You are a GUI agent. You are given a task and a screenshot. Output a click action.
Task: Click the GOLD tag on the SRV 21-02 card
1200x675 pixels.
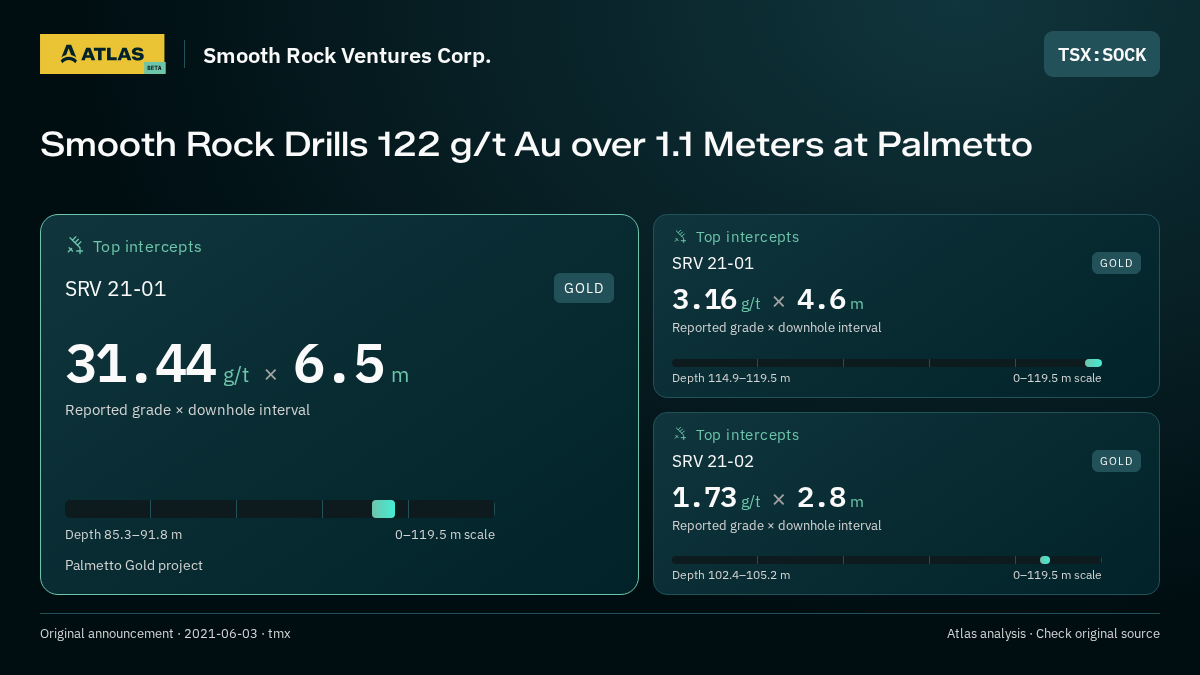(1116, 461)
